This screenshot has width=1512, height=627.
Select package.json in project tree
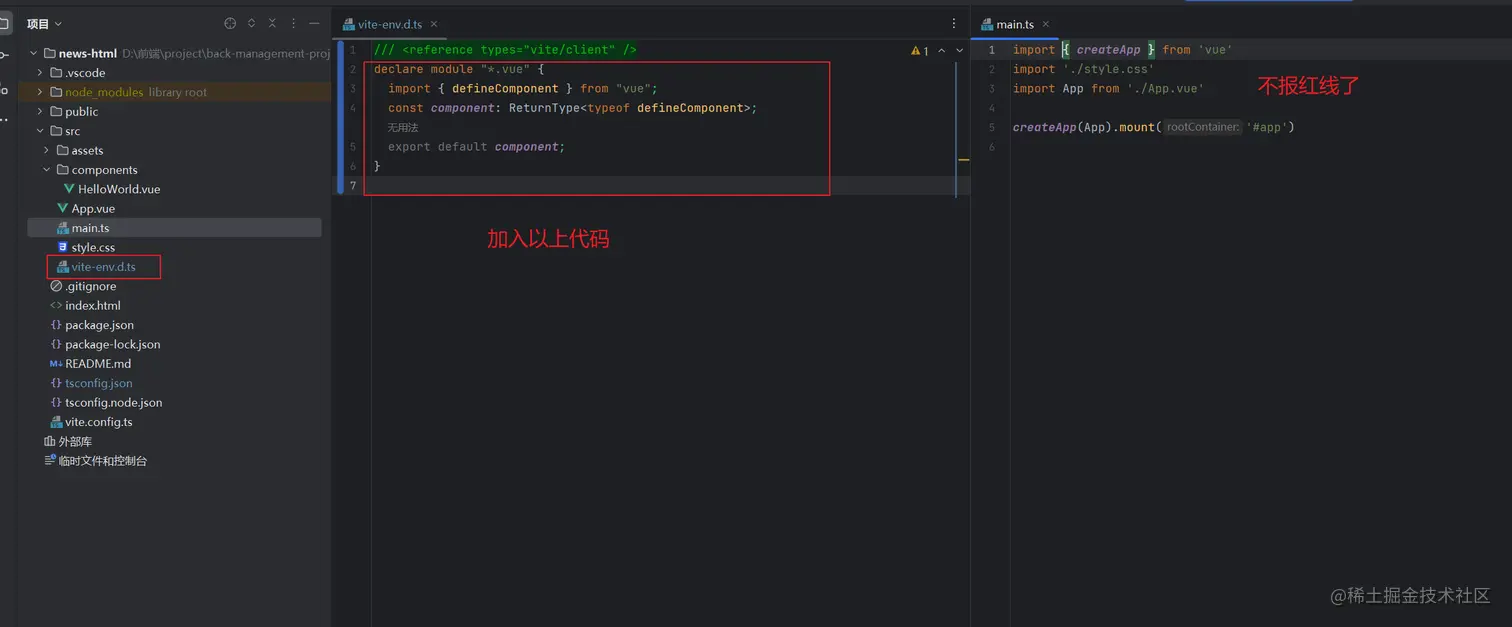[99, 325]
